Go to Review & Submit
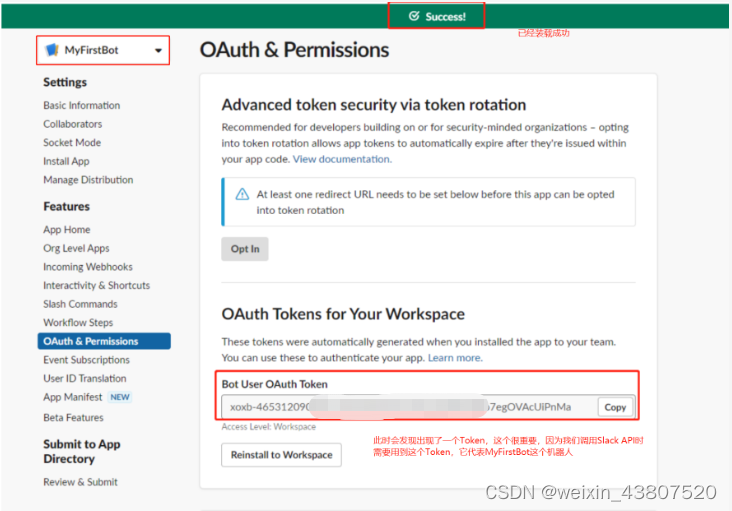This screenshot has width=732, height=511. [x=80, y=482]
